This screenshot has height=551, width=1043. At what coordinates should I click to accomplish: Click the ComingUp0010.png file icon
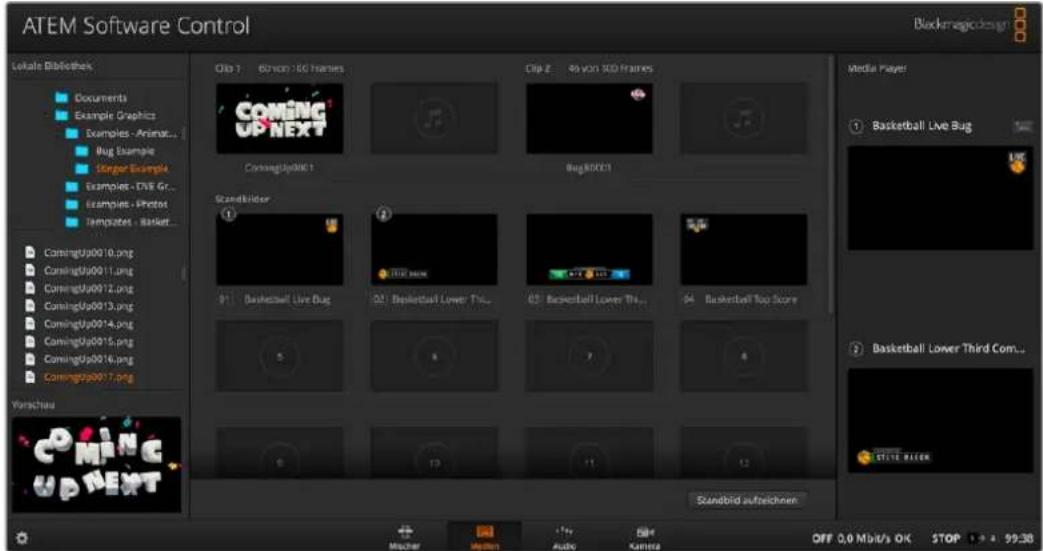tap(30, 252)
